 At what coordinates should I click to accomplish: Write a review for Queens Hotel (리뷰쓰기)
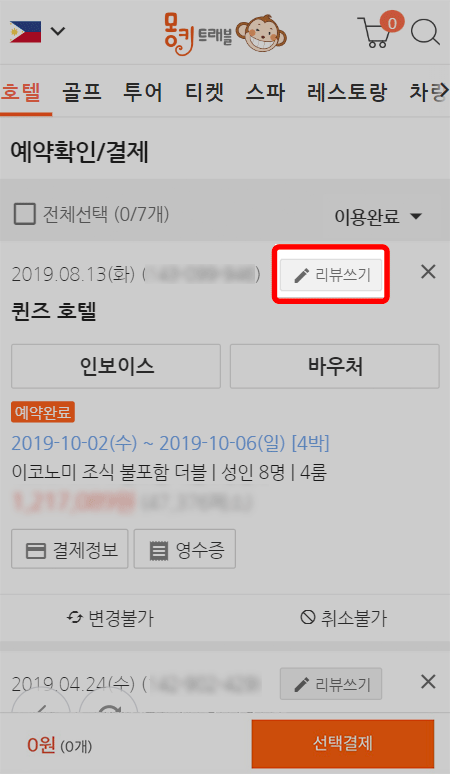tap(331, 274)
